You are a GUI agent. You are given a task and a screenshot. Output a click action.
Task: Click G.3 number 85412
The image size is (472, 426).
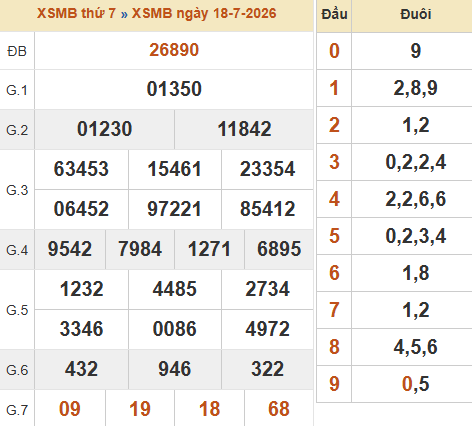[x=268, y=209]
